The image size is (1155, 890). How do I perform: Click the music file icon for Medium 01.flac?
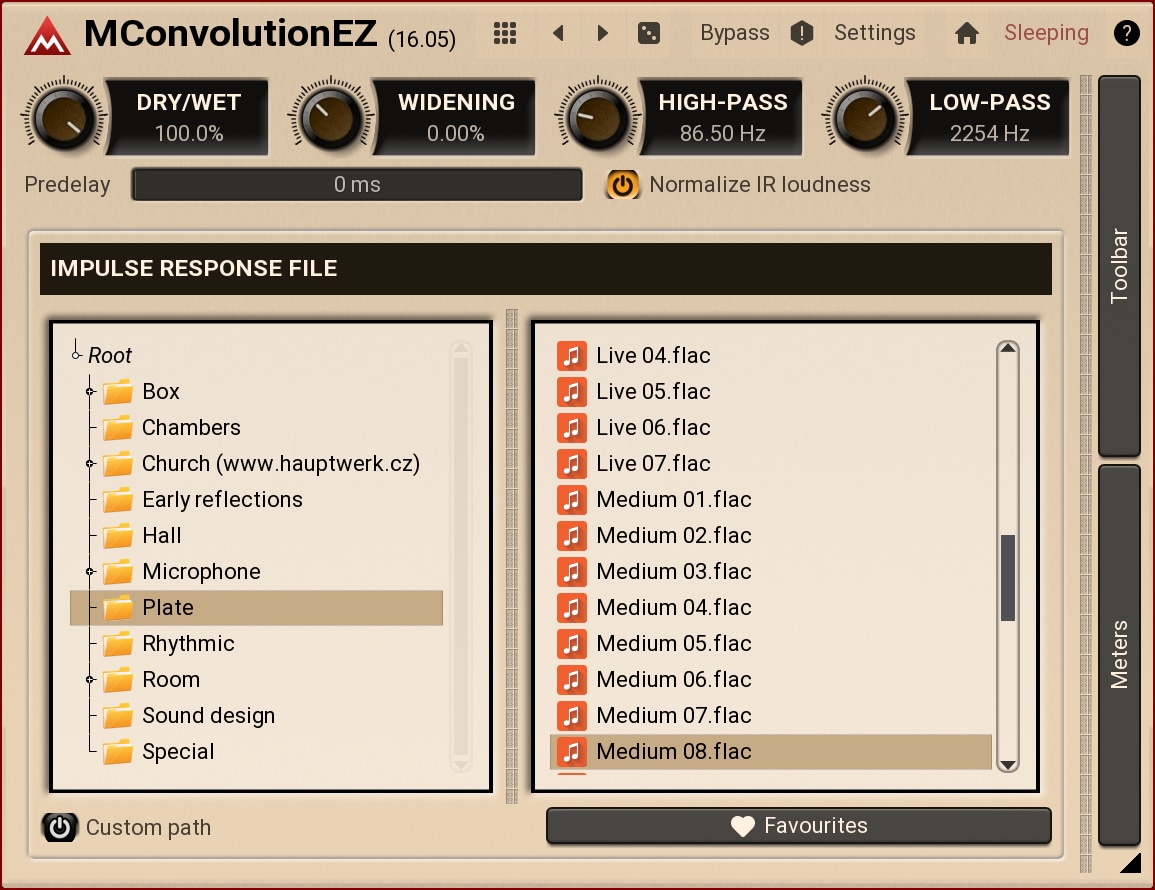click(572, 500)
